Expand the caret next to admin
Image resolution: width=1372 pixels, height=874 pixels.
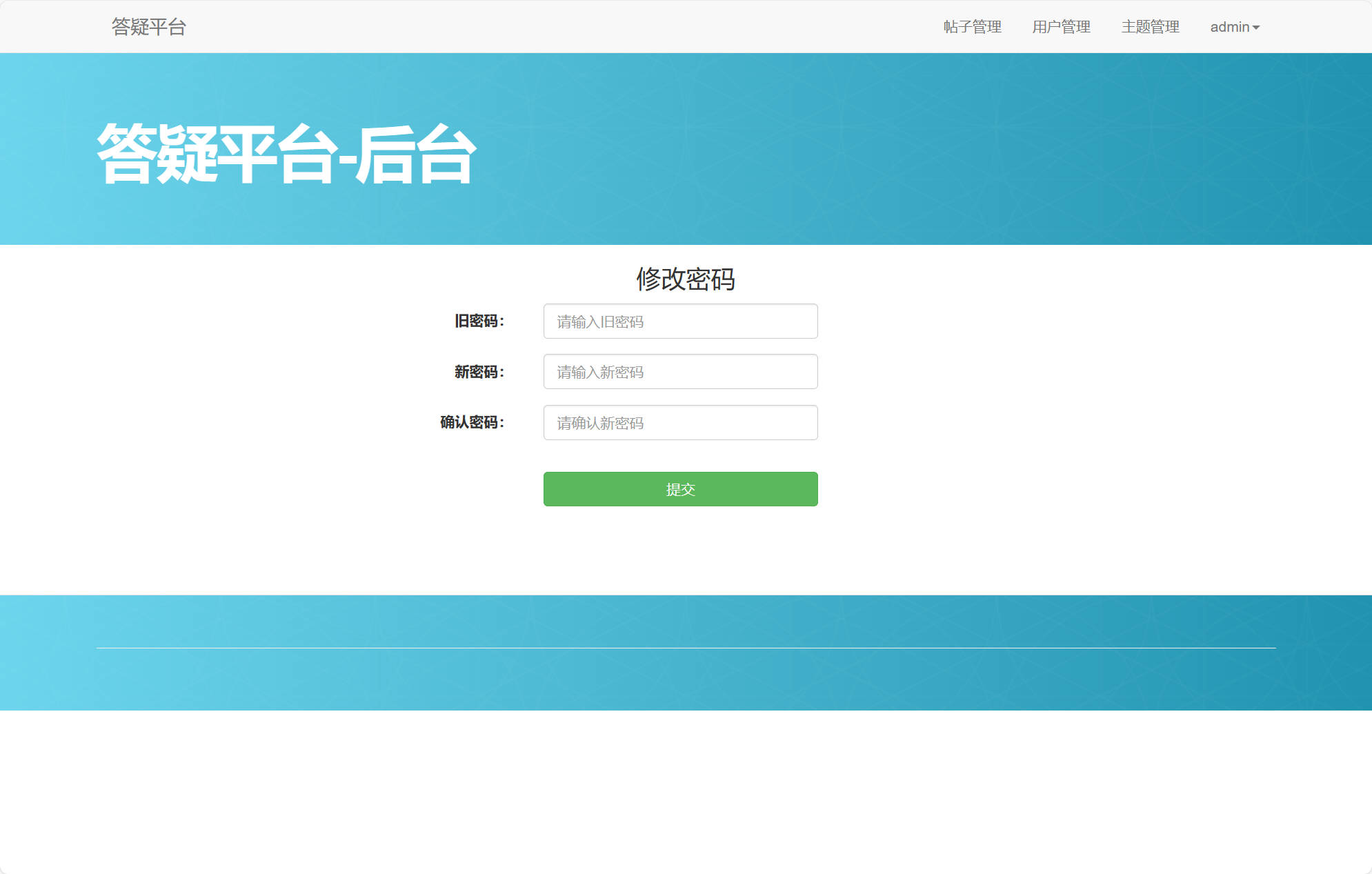click(1257, 28)
